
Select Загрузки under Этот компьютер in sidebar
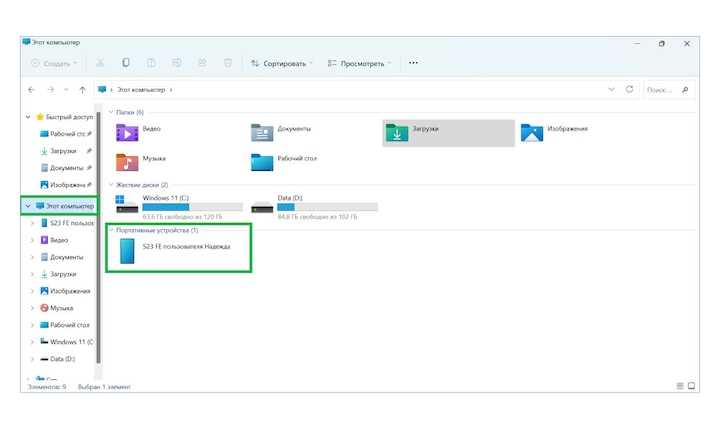coord(58,274)
